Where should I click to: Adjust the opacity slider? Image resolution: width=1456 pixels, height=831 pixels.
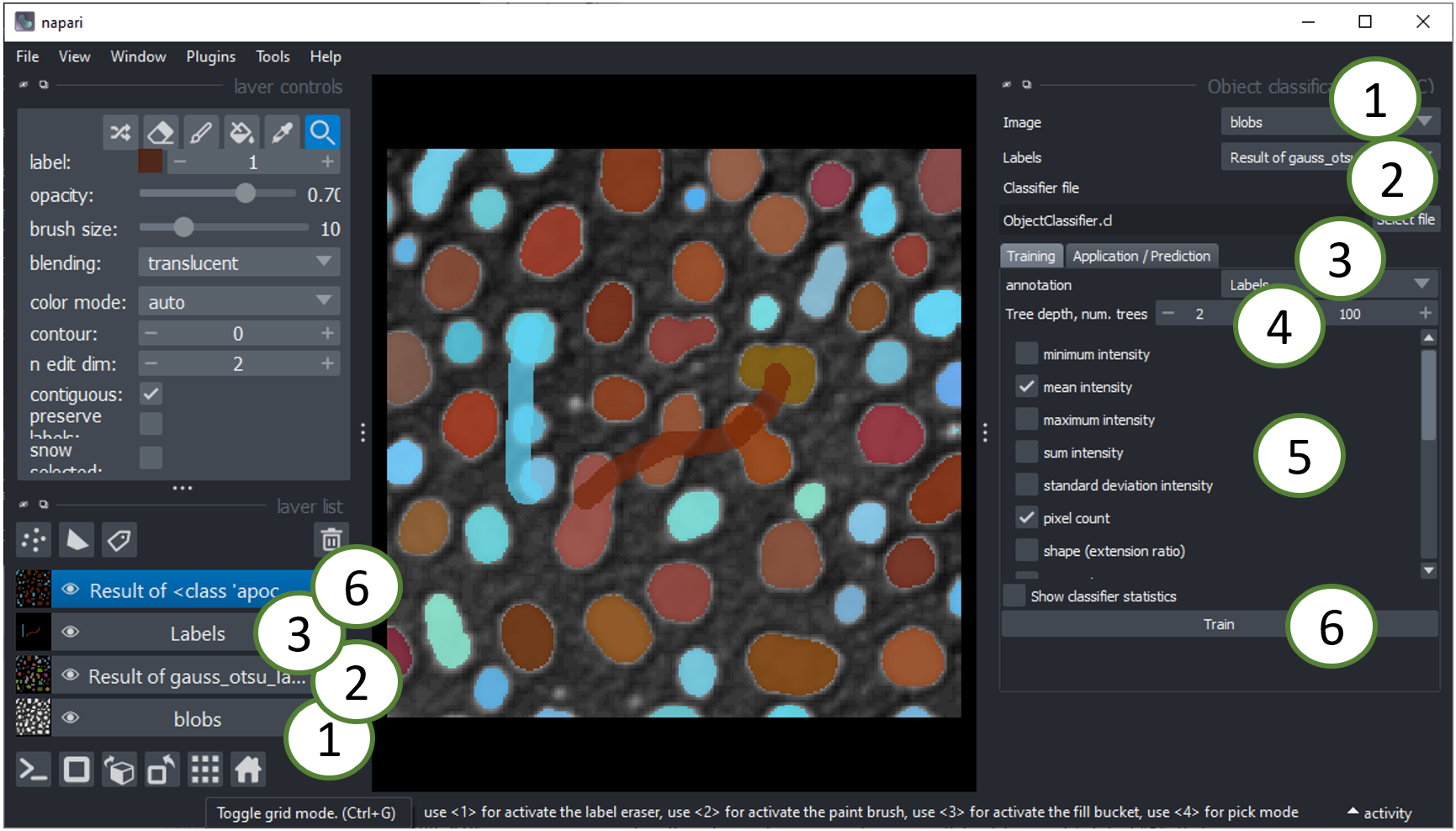pos(244,193)
